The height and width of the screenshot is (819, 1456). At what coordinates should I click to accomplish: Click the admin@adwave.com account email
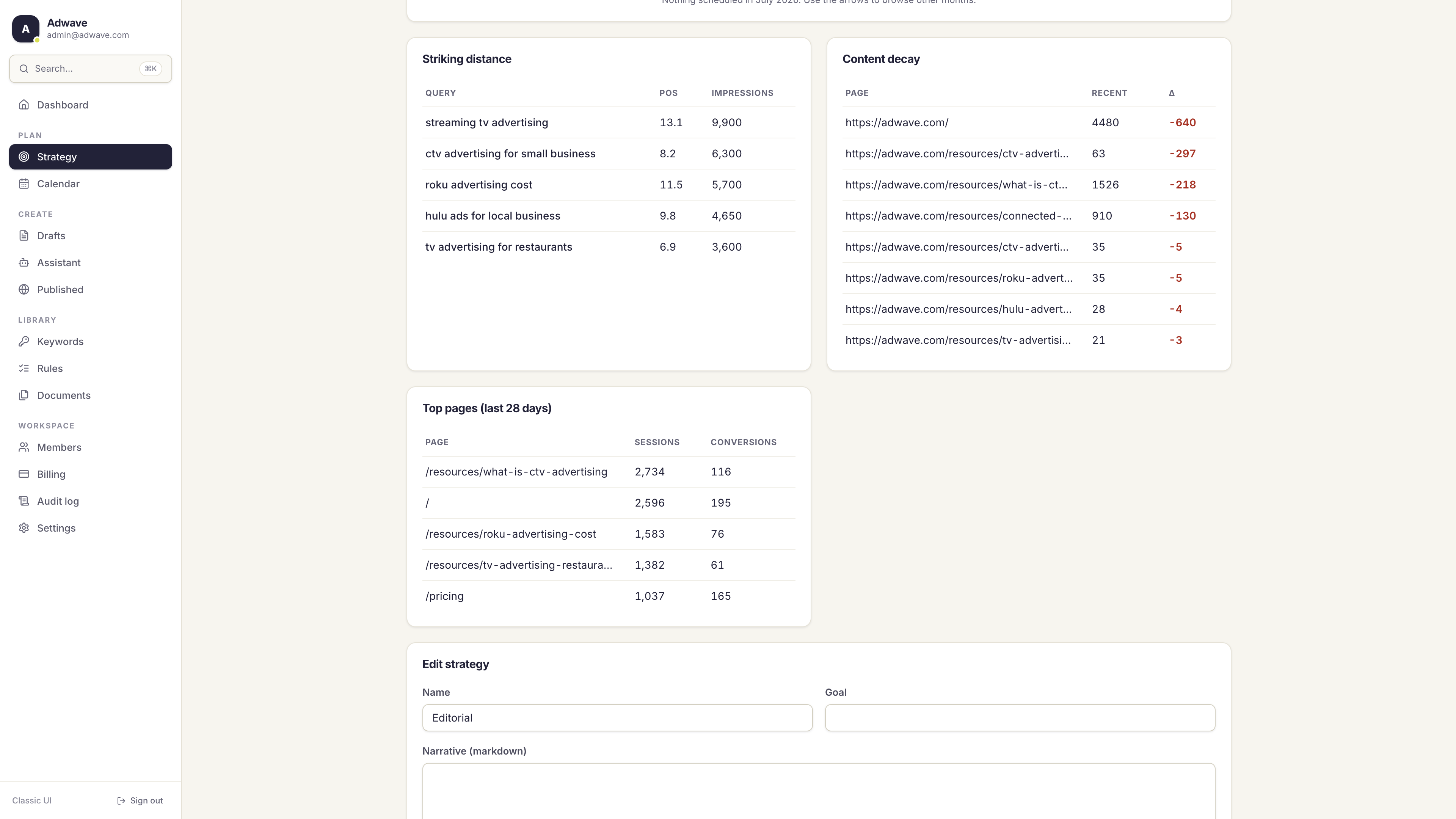point(88,35)
